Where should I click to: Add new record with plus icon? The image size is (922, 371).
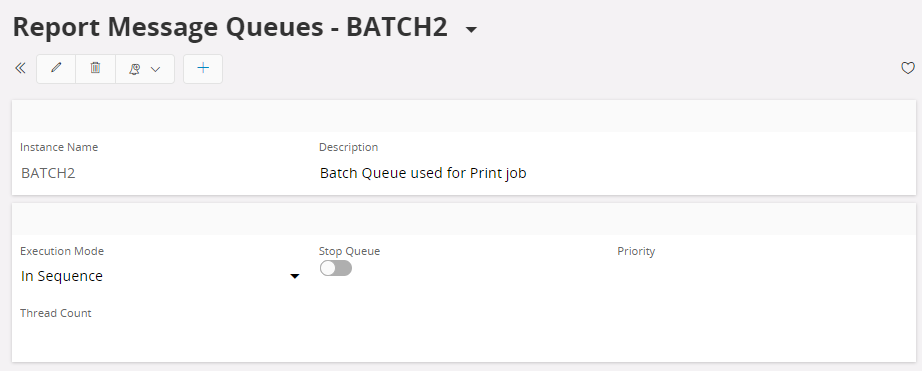203,68
